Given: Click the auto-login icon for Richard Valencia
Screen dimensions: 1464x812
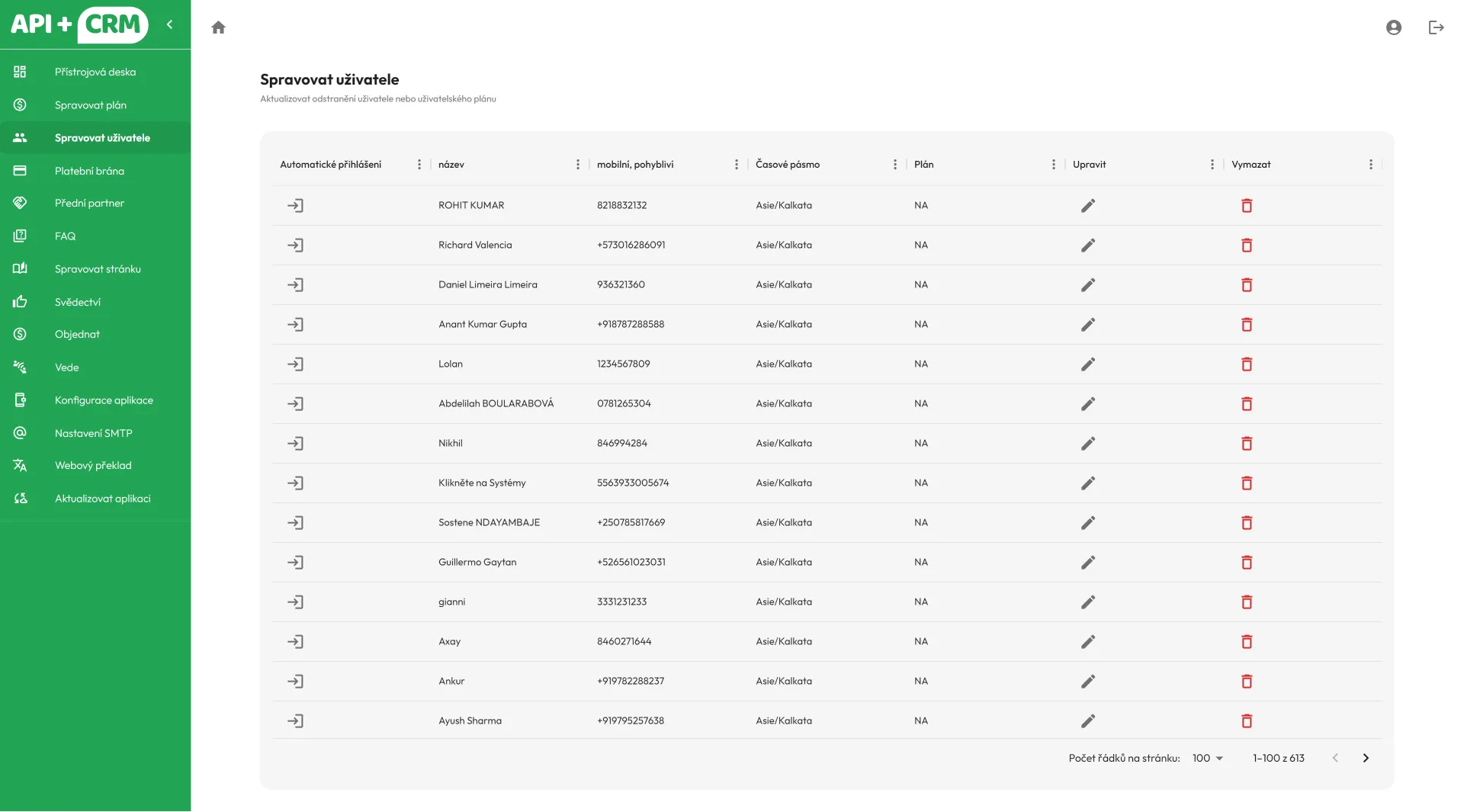Looking at the screenshot, I should pyautogui.click(x=297, y=245).
